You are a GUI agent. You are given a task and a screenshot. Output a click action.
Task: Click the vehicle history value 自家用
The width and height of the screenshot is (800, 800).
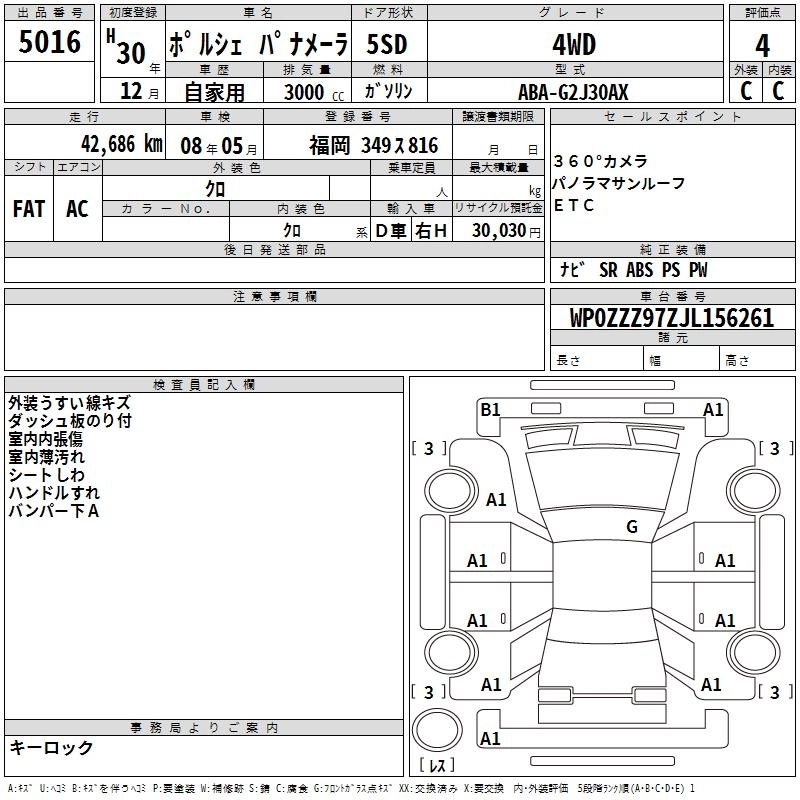coord(214,92)
